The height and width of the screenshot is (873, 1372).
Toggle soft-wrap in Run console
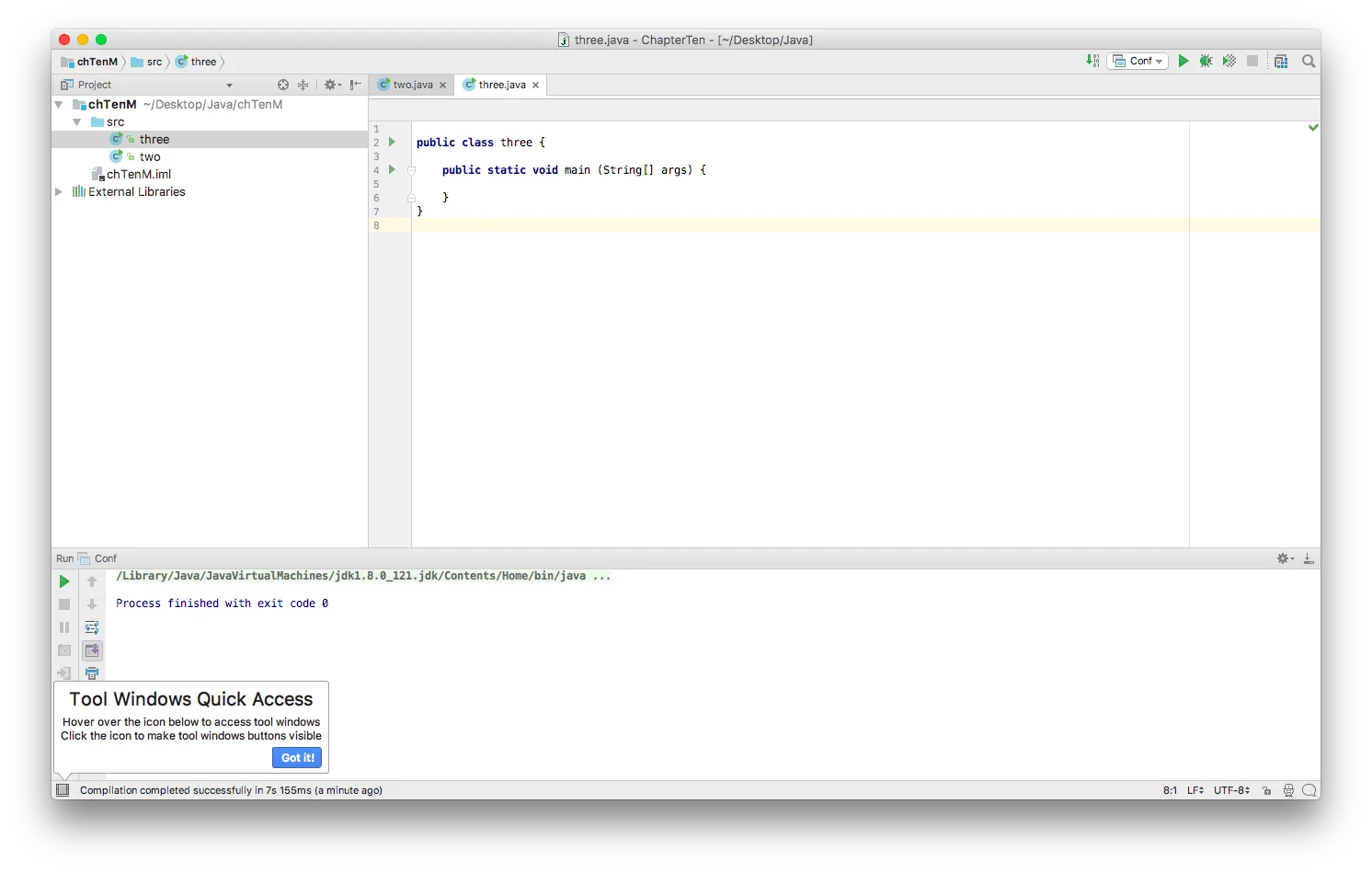(92, 627)
